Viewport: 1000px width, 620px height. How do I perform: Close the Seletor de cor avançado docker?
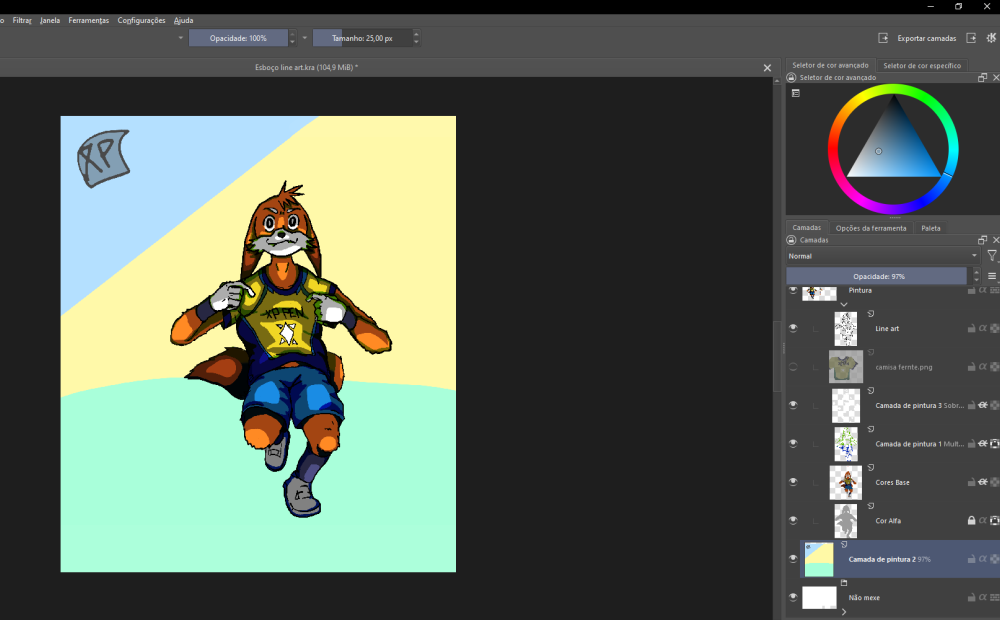pyautogui.click(x=996, y=77)
